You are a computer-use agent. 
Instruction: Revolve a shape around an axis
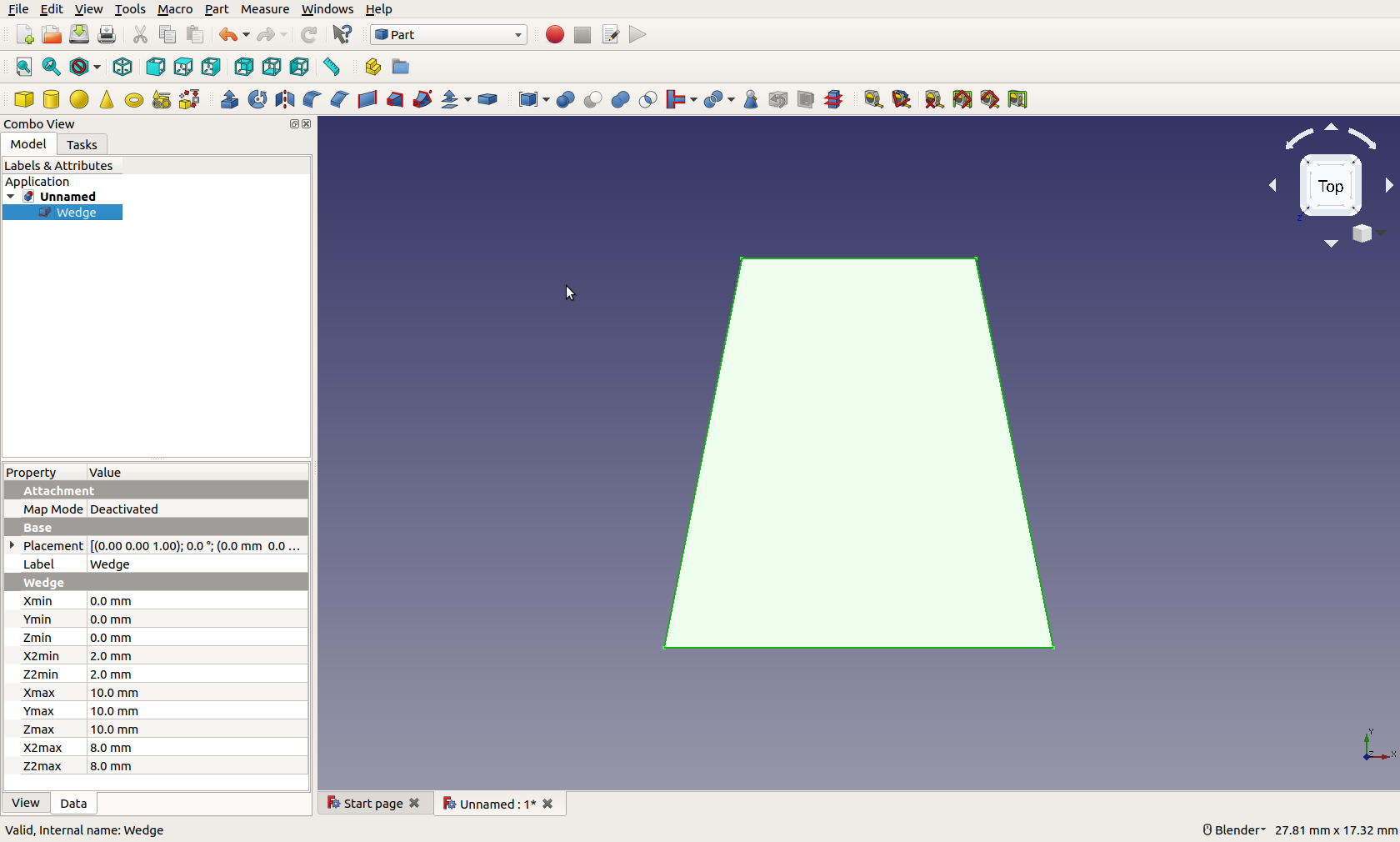coord(257,99)
